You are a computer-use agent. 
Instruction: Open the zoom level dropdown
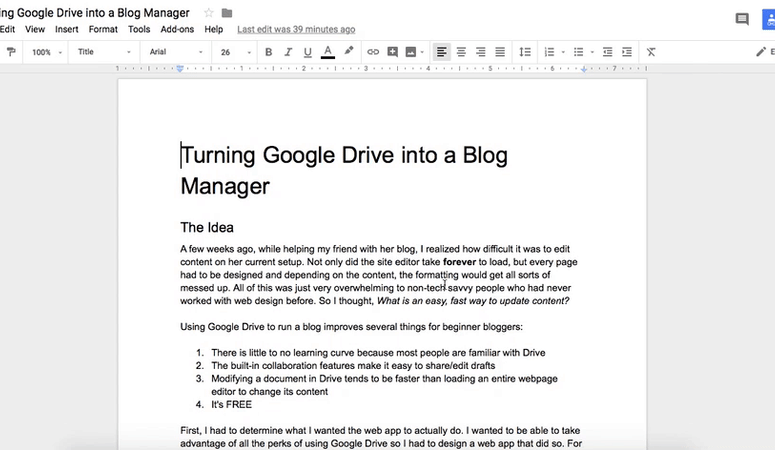46,52
